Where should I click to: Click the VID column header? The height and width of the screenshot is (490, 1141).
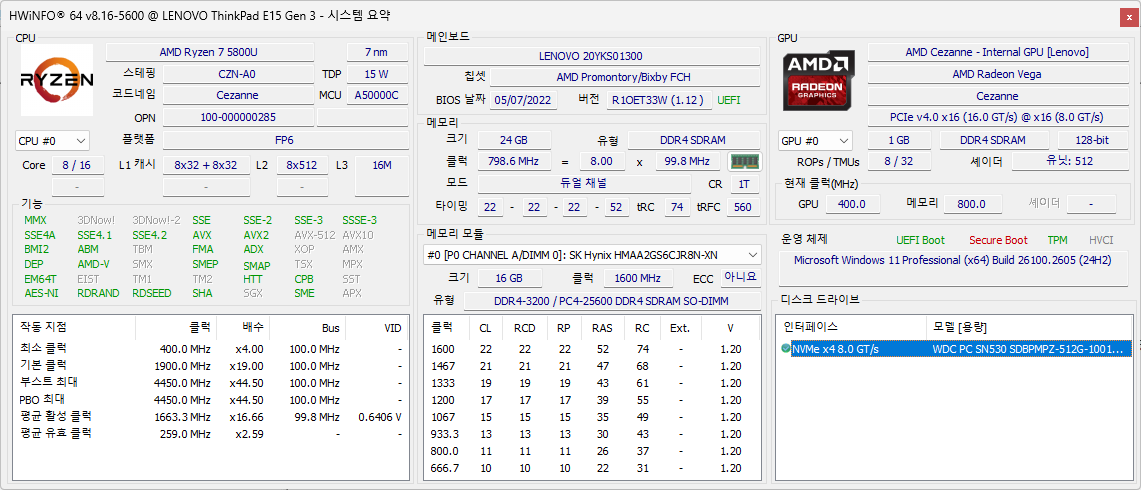(x=377, y=327)
